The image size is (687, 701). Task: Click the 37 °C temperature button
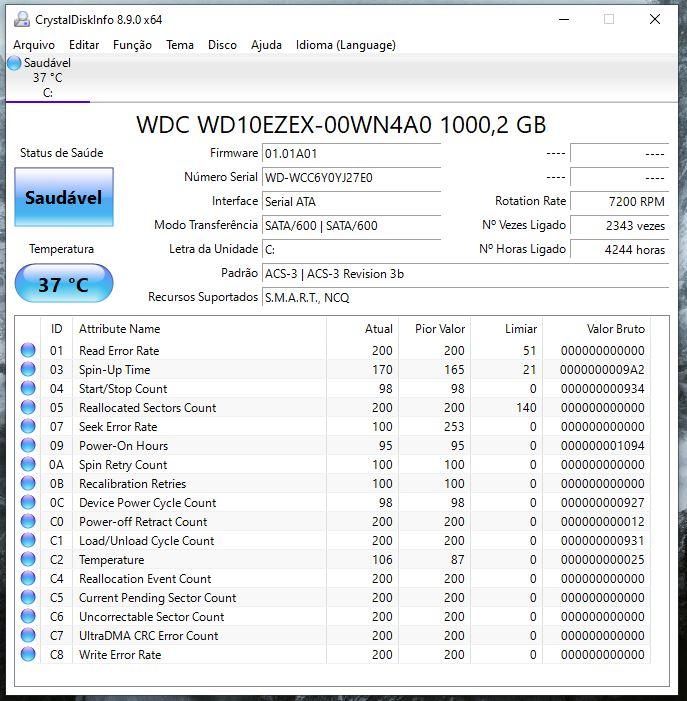tap(64, 283)
